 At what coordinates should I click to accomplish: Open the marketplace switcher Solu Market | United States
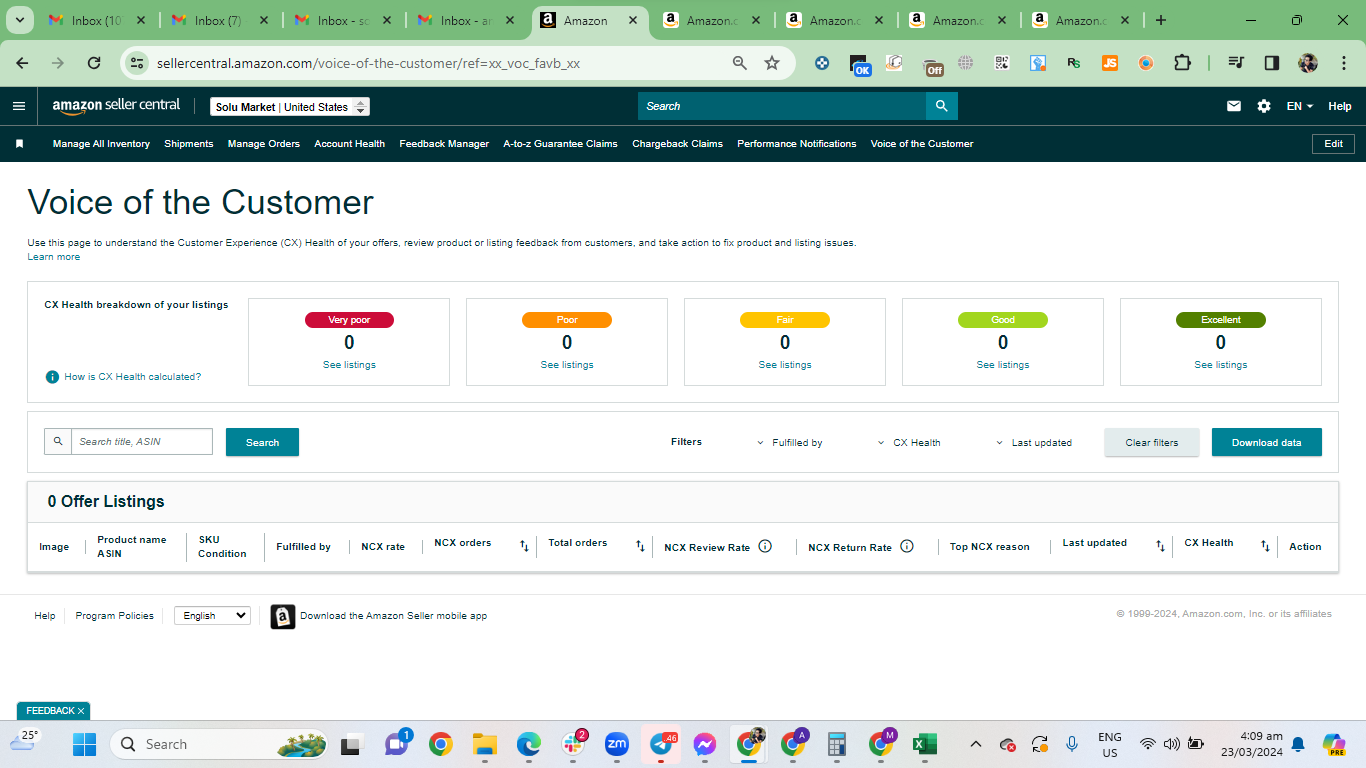tap(290, 107)
